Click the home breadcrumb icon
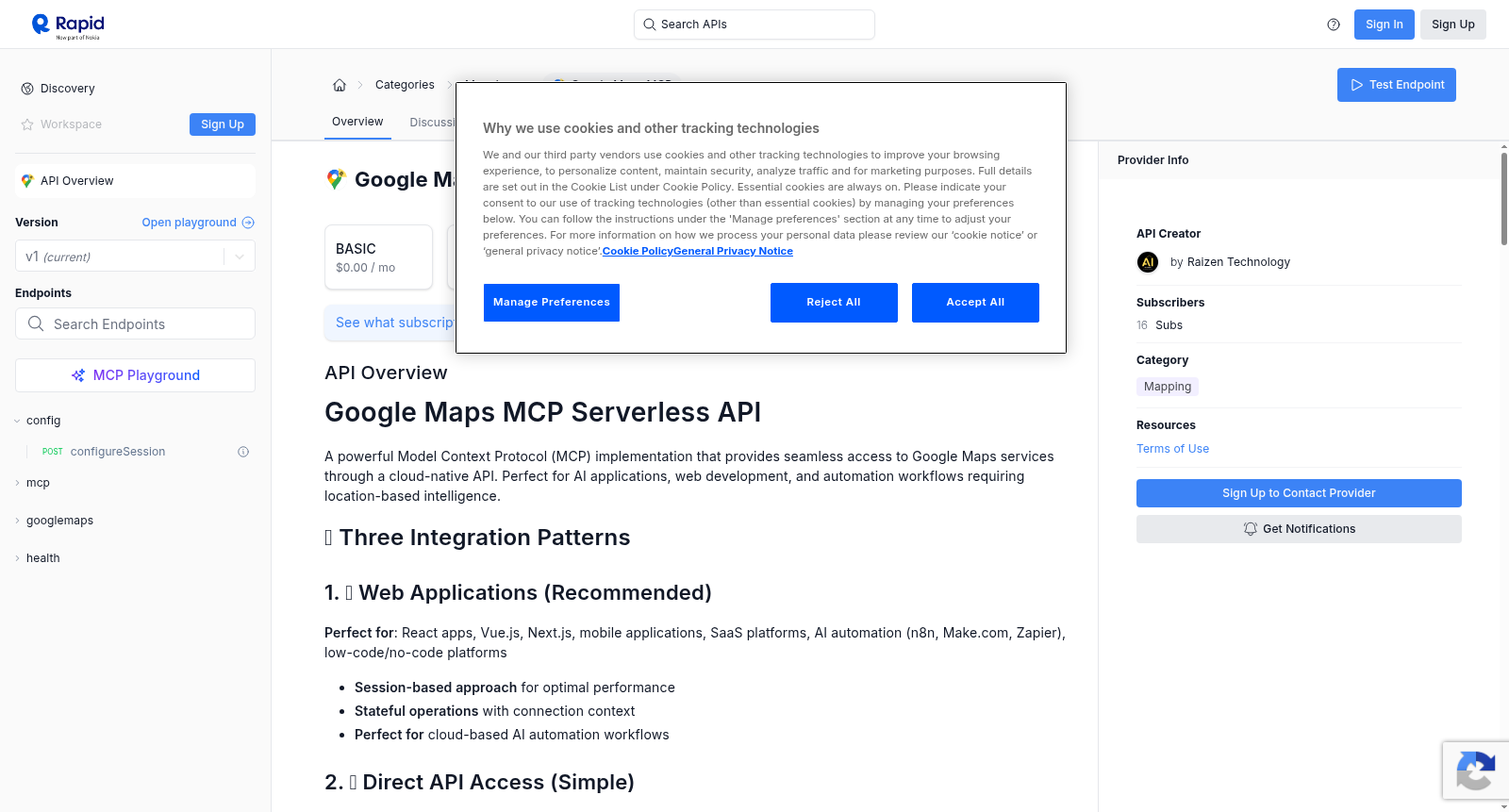The image size is (1509, 812). (340, 85)
